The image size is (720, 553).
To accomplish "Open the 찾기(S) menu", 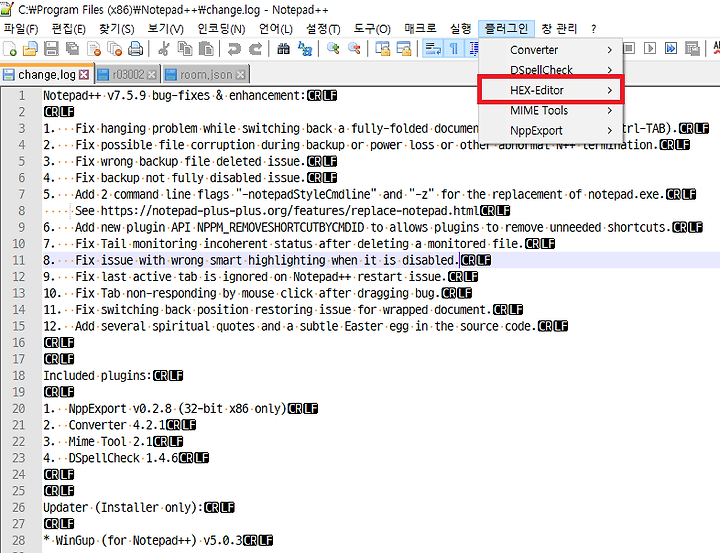I will click(117, 29).
